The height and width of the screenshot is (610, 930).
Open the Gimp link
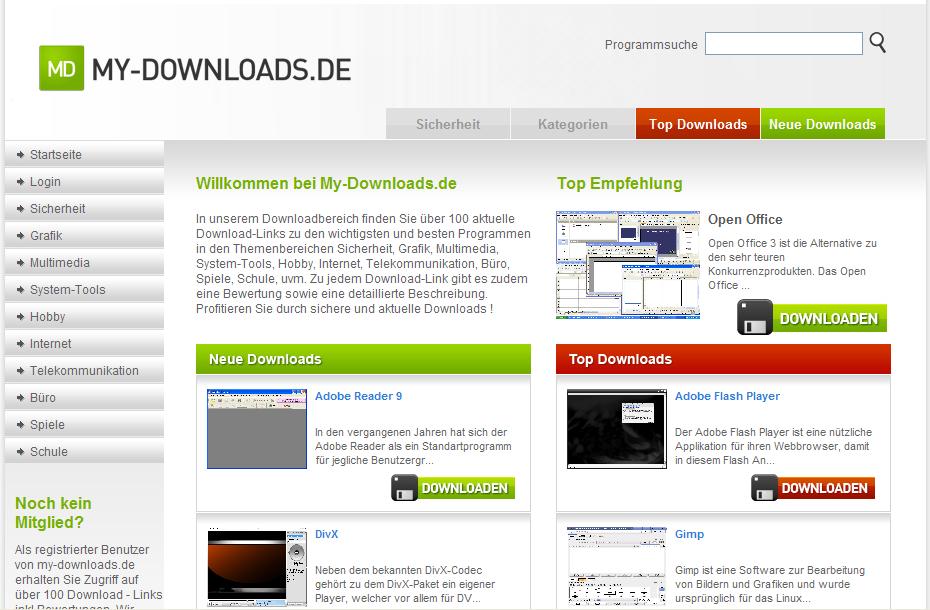(689, 534)
